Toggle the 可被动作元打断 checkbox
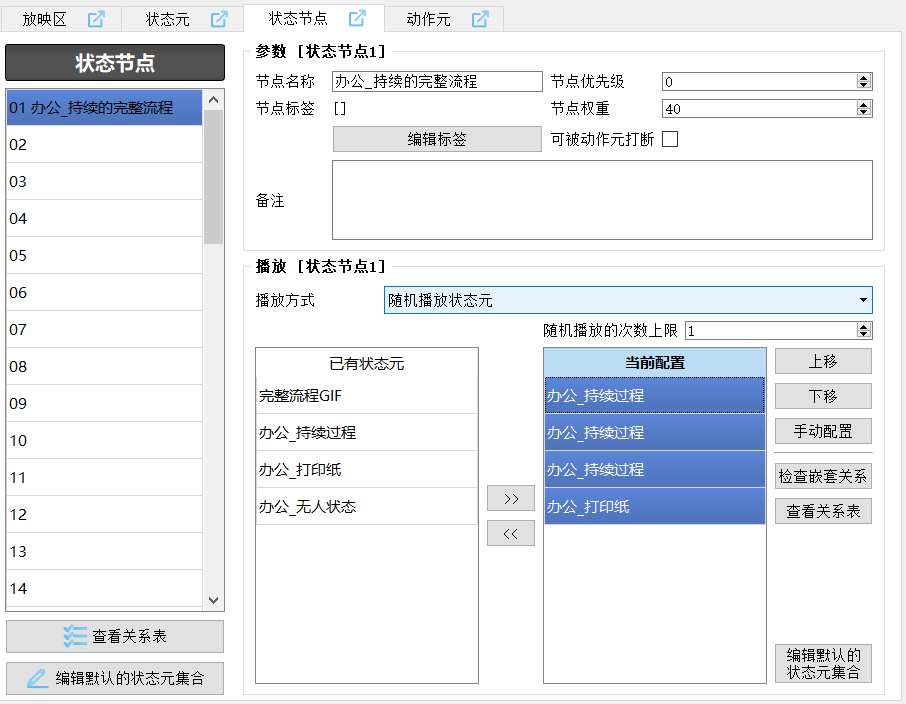 coord(670,139)
